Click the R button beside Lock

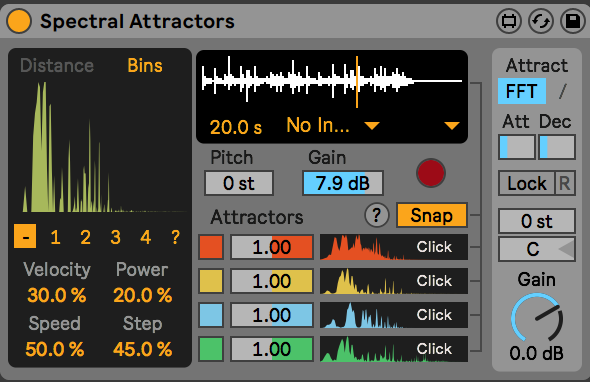565,183
